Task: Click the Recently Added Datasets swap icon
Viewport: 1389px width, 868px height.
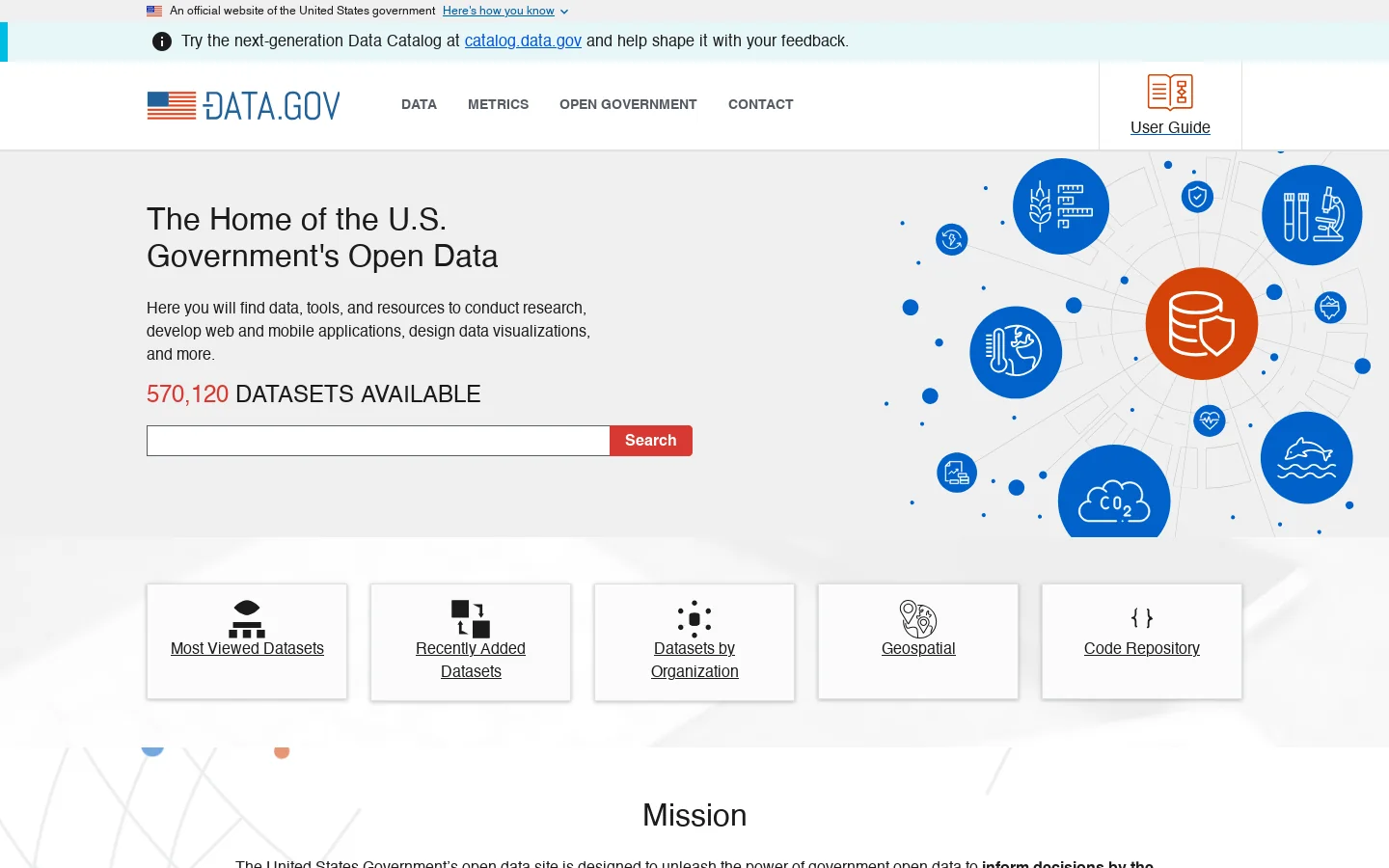Action: tap(471, 619)
